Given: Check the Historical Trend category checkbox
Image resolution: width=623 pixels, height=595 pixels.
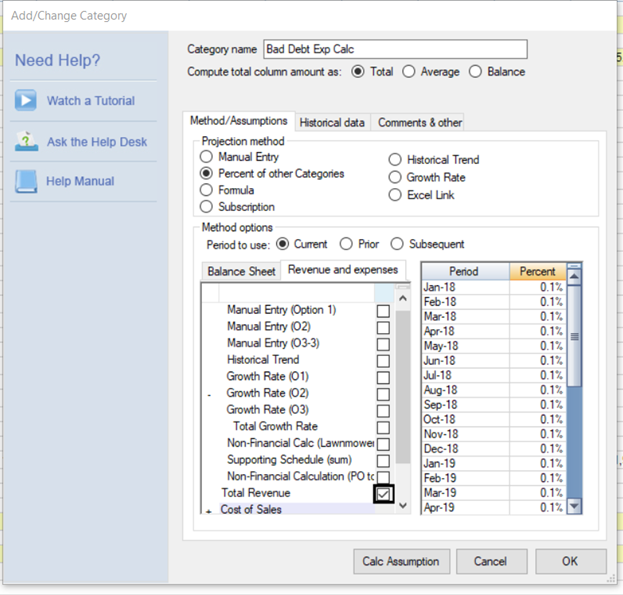Looking at the screenshot, I should tap(383, 360).
